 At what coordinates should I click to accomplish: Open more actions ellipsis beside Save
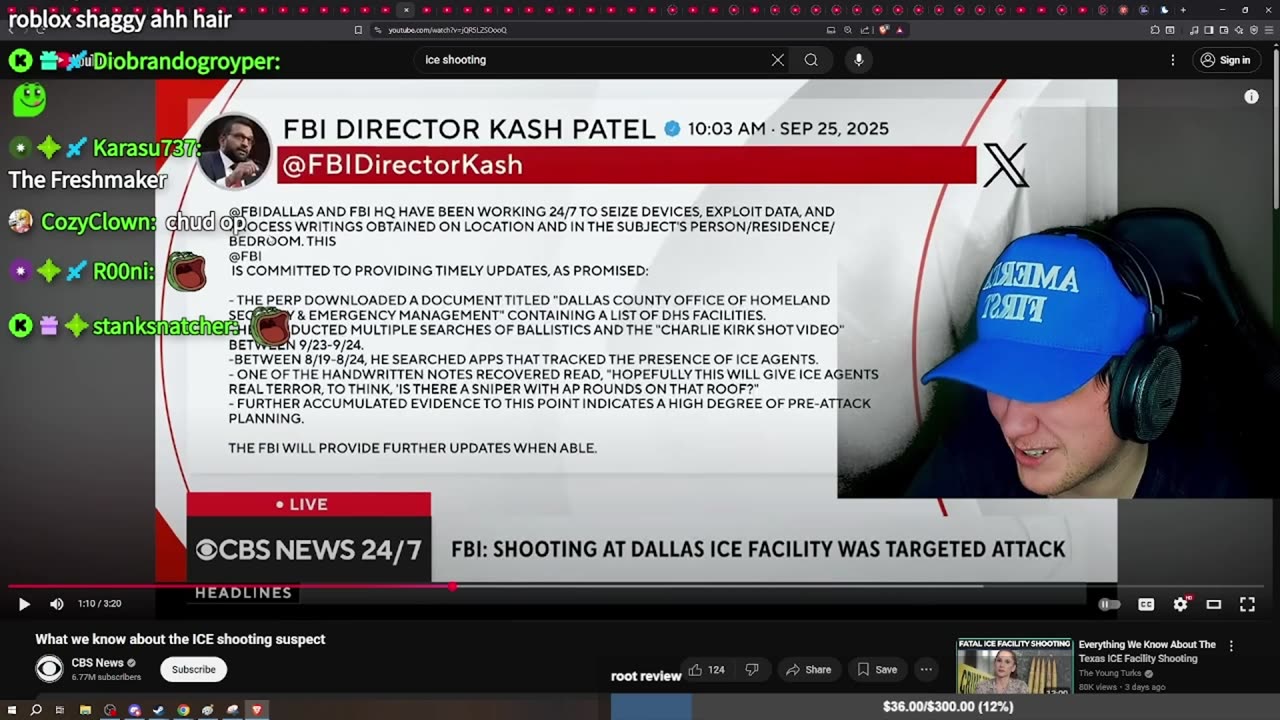927,670
